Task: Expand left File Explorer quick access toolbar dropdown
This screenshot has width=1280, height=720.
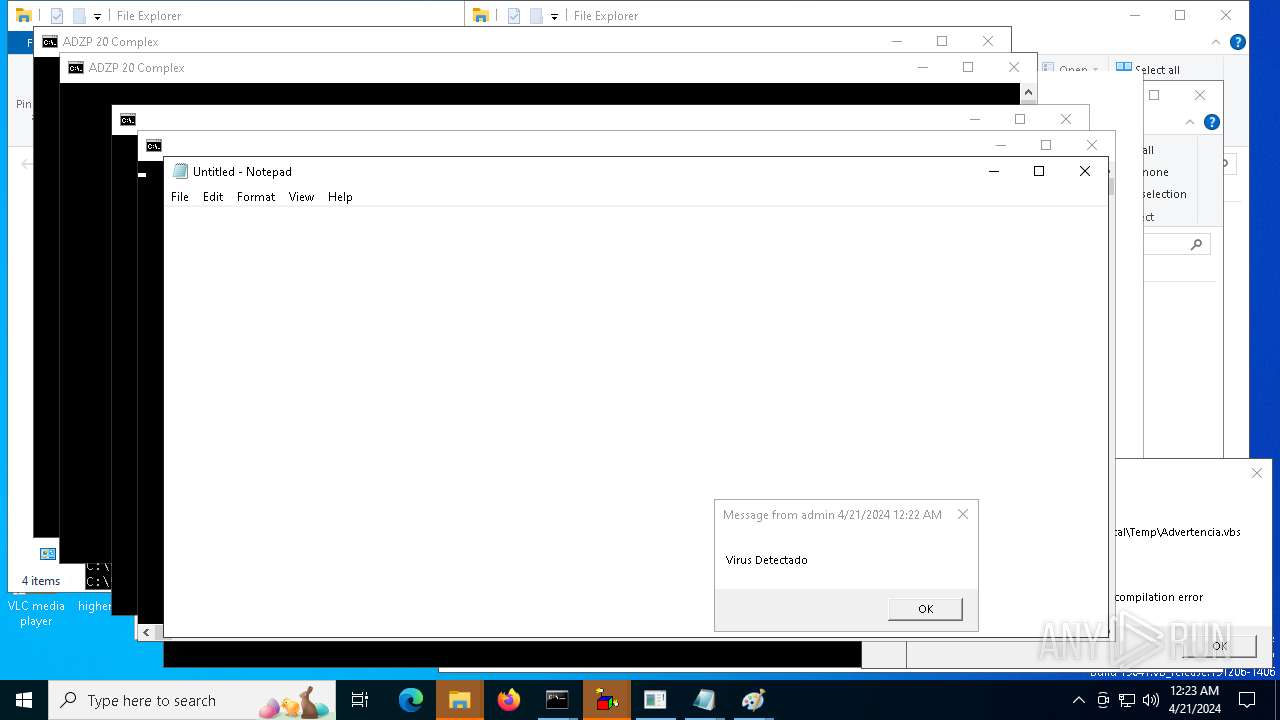Action: coord(97,17)
